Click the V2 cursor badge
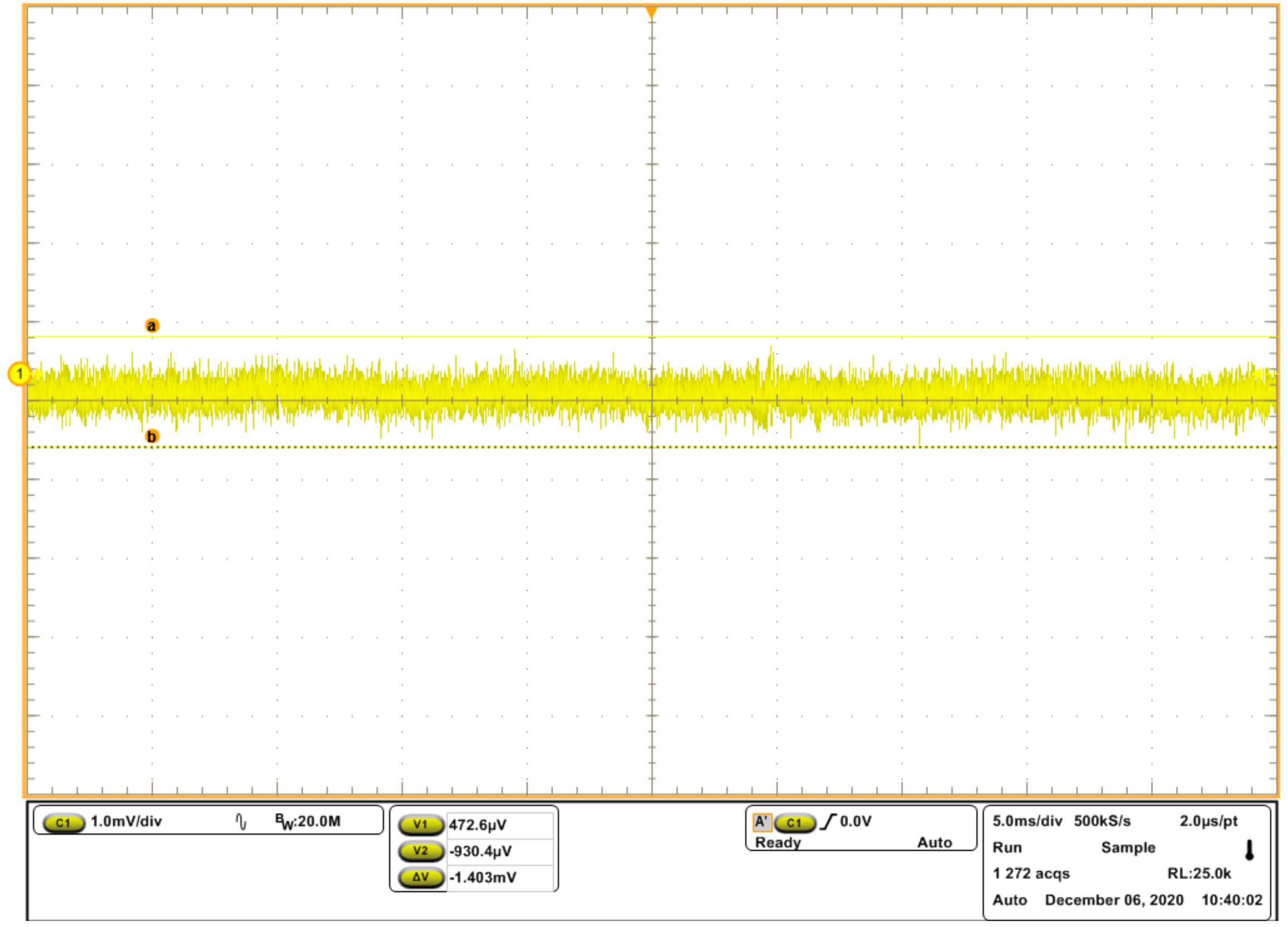This screenshot has height=927, width=1288. pos(421,851)
